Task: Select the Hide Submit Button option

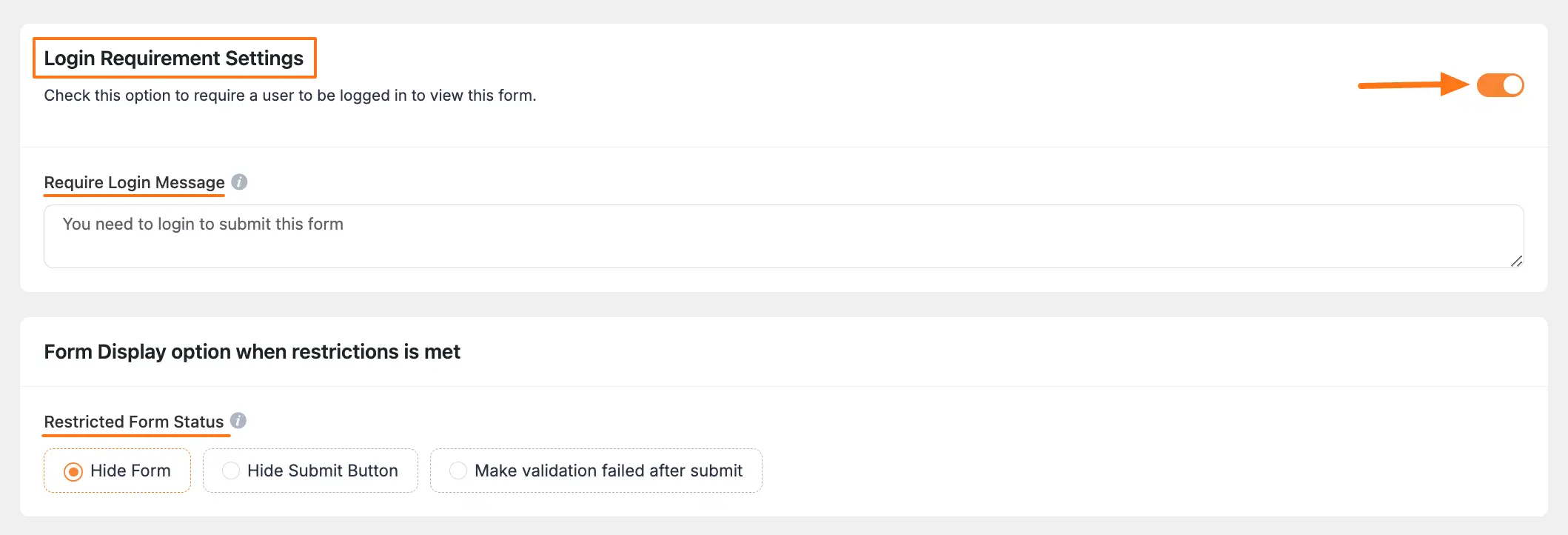Action: tap(309, 471)
